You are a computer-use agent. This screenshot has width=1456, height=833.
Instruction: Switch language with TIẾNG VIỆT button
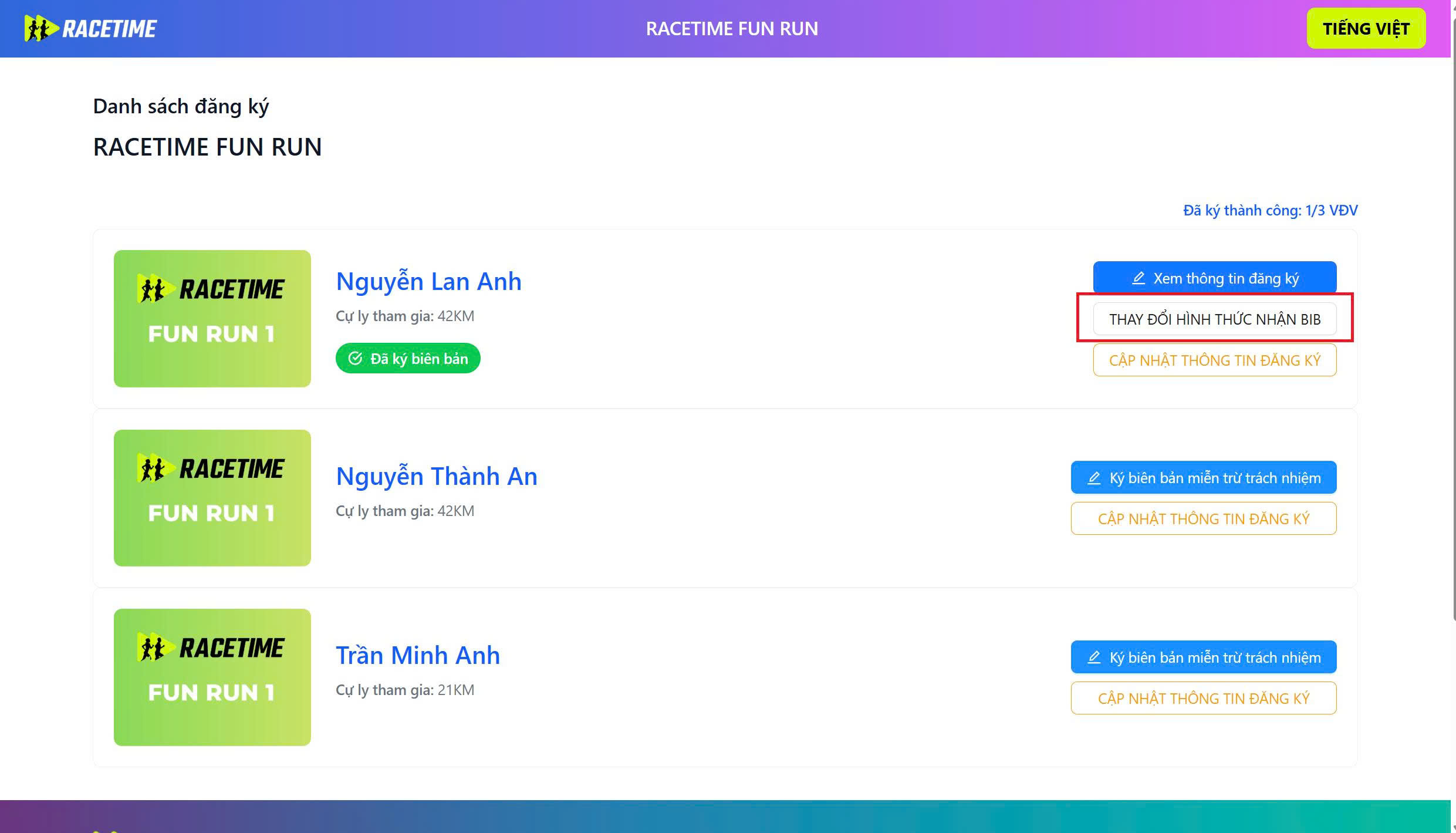click(1366, 28)
